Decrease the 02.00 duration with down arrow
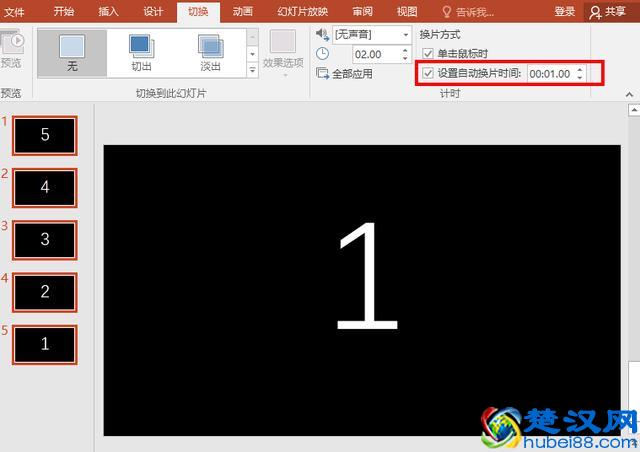640x452 pixels. [x=405, y=58]
